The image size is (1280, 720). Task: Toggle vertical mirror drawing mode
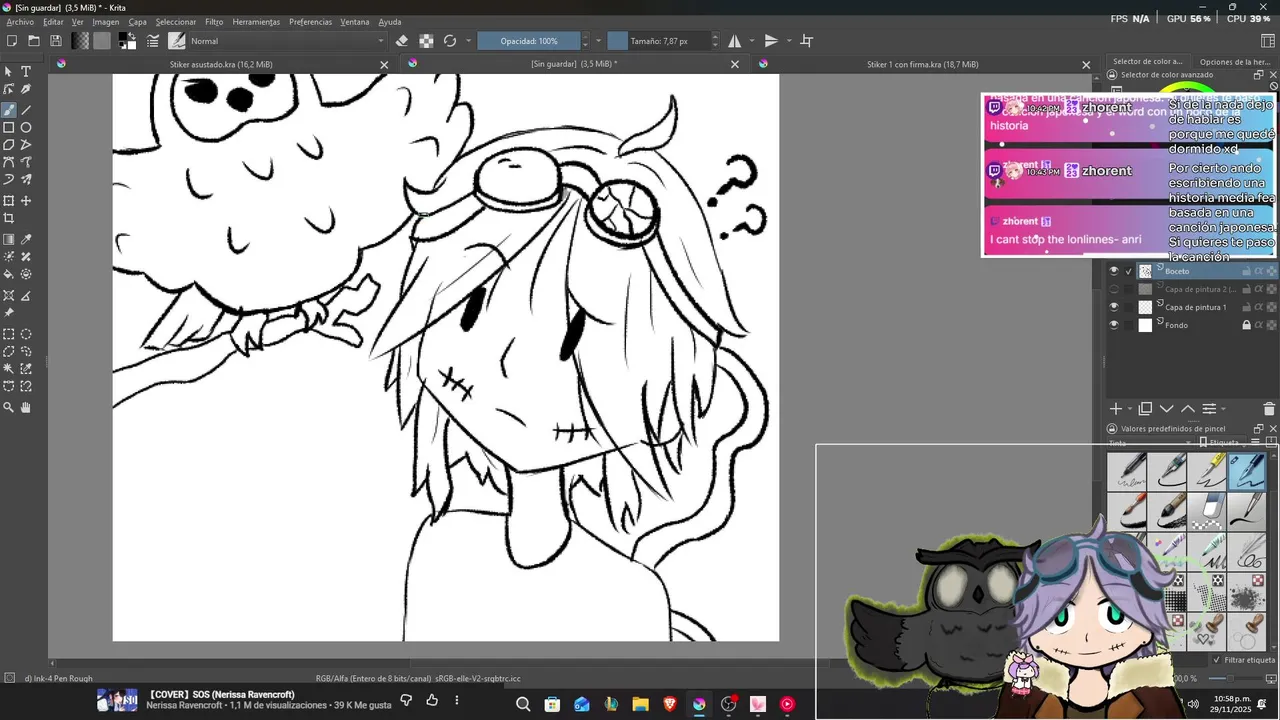point(771,41)
